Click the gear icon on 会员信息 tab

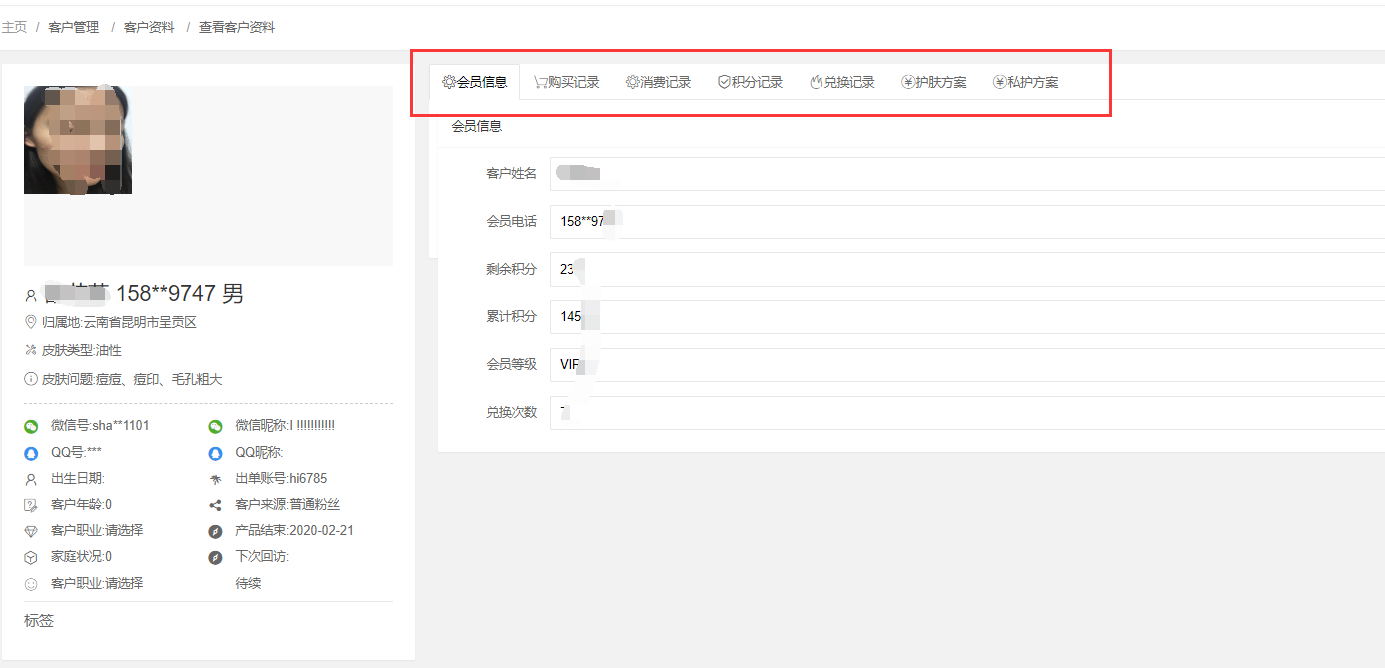tap(449, 82)
